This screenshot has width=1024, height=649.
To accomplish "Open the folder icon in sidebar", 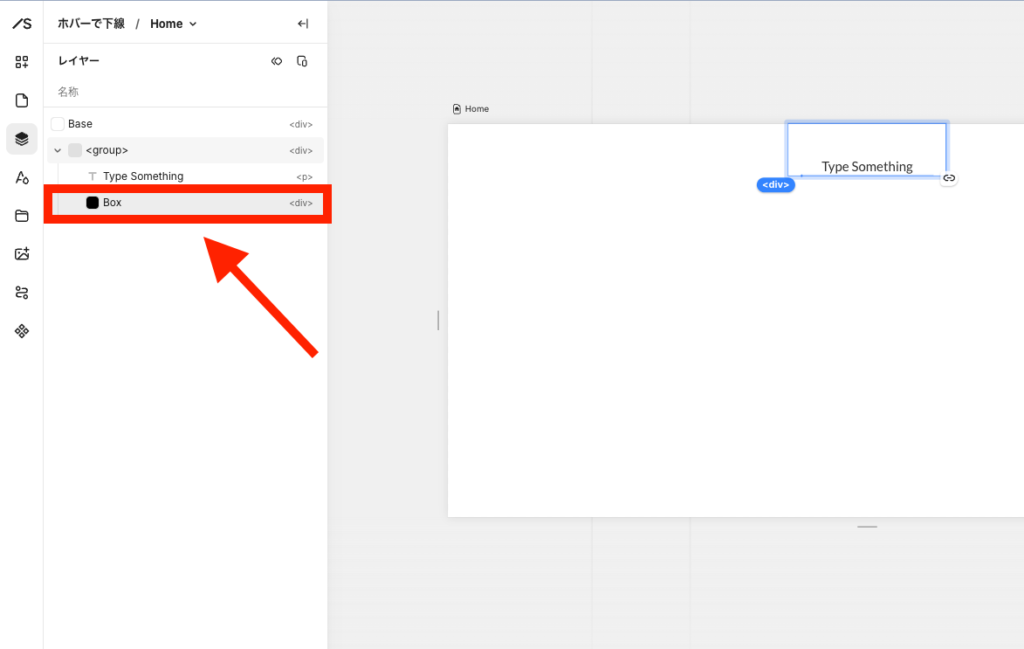I will point(21,216).
